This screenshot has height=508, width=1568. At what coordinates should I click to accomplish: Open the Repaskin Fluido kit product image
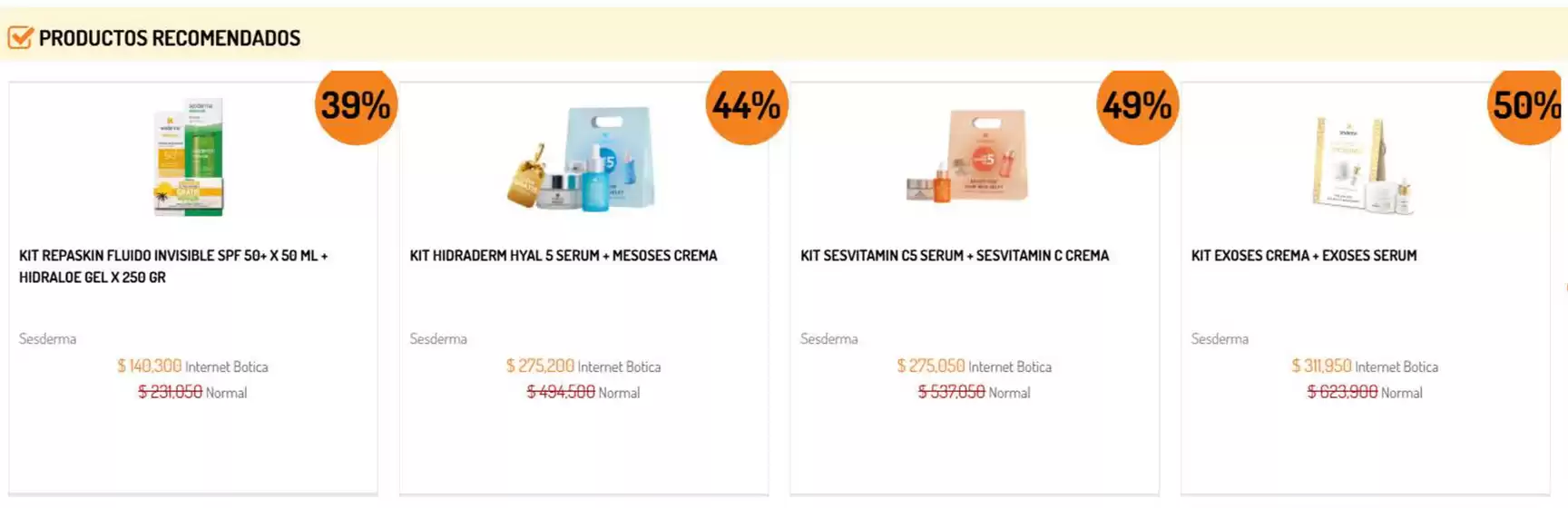pyautogui.click(x=189, y=157)
